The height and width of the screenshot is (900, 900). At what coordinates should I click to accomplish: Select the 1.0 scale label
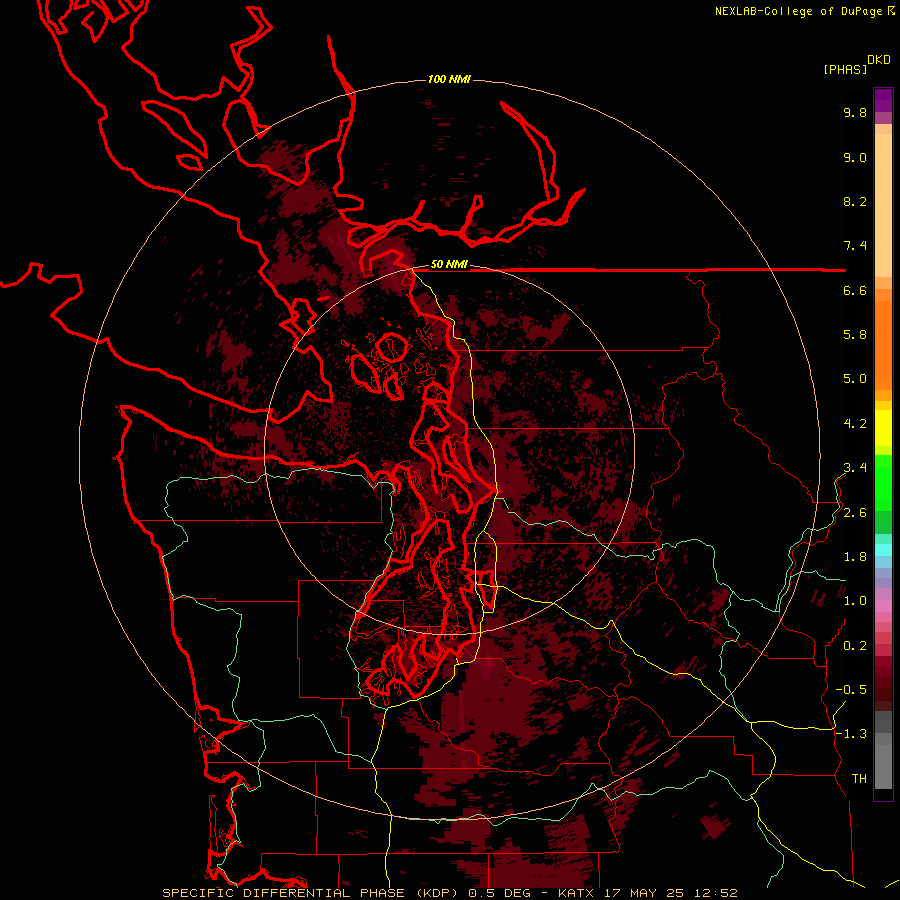(x=855, y=601)
